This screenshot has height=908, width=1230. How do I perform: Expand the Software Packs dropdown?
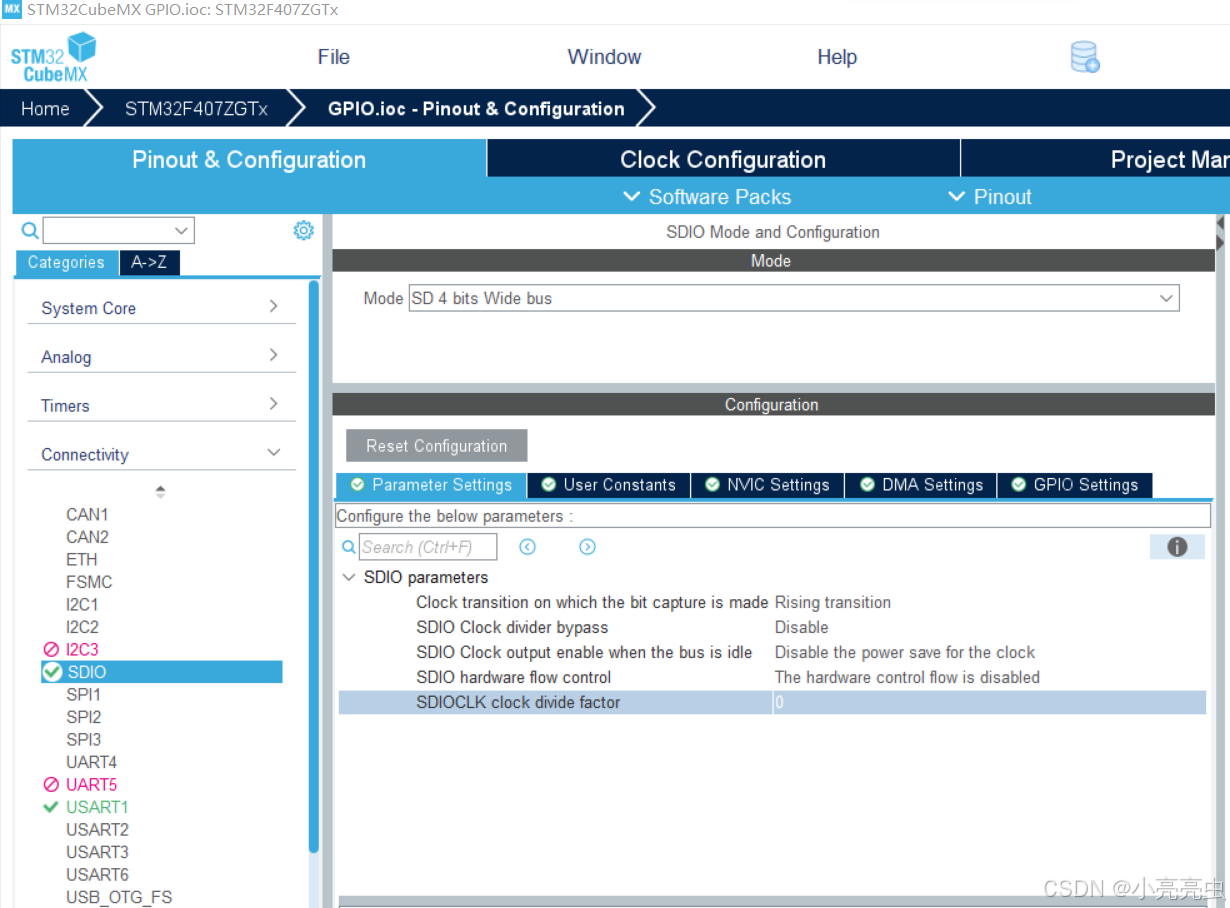tap(707, 197)
